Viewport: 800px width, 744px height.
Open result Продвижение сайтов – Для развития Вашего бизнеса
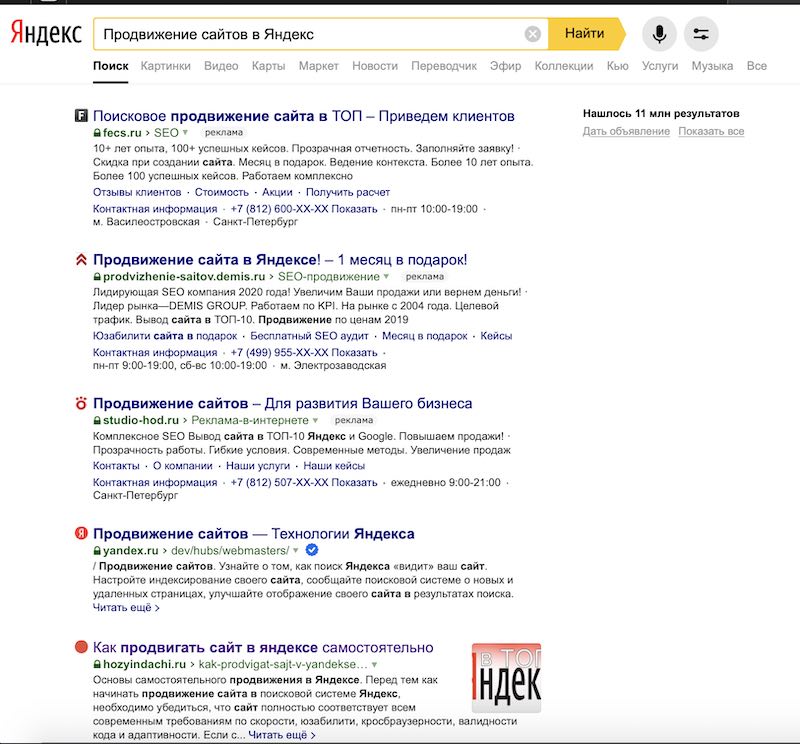pos(282,404)
